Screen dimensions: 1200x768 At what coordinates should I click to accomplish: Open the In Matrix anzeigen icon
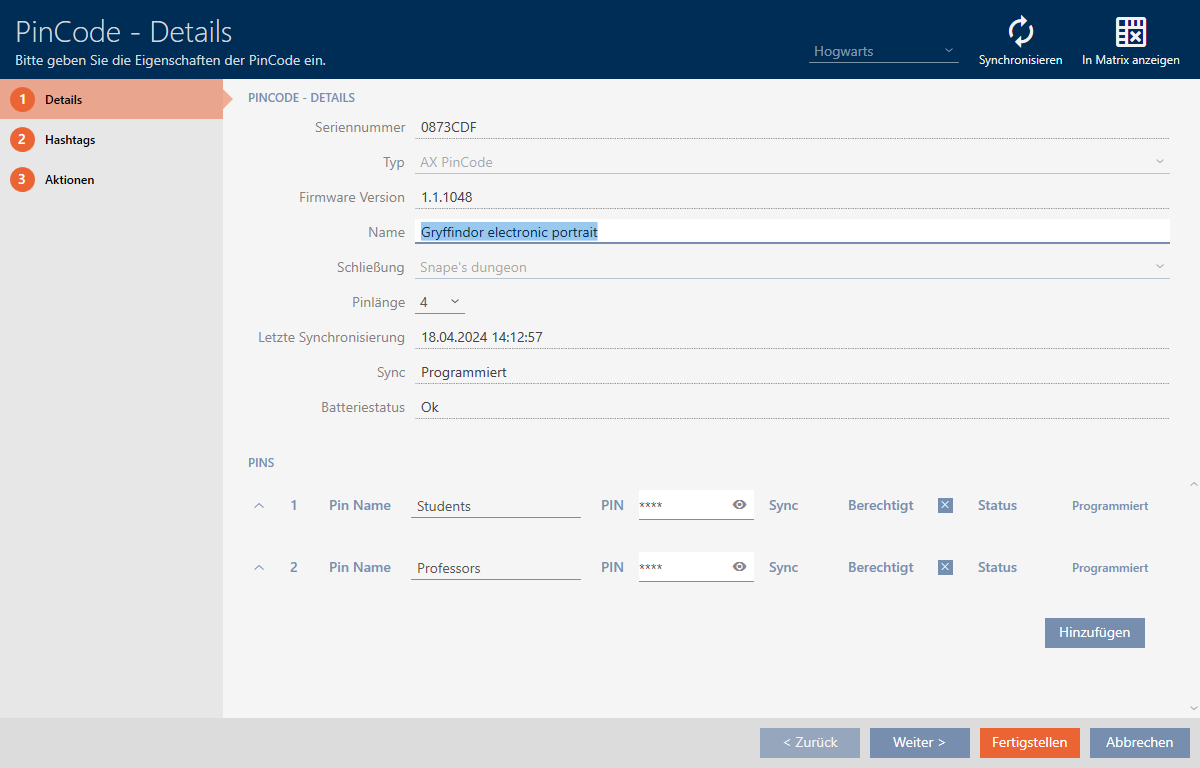coord(1130,32)
